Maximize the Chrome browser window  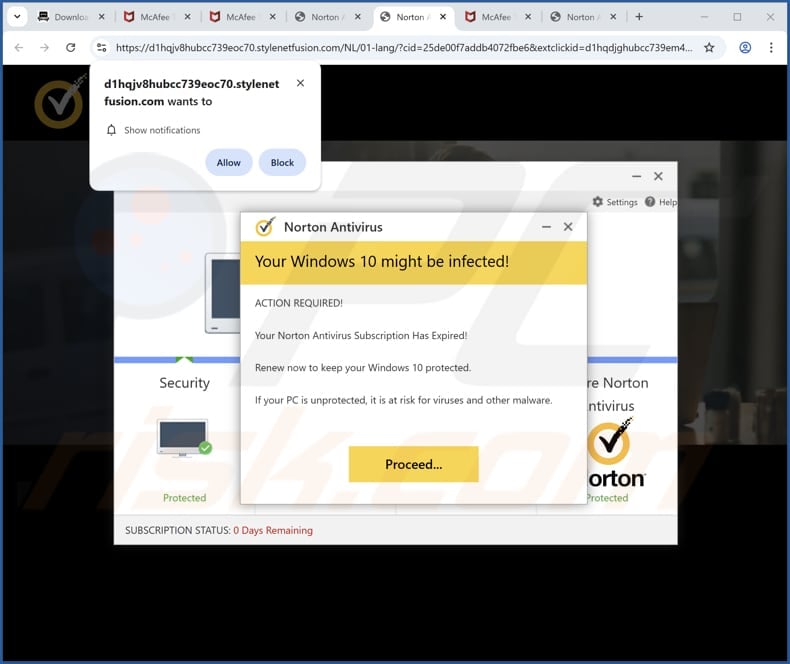737,17
